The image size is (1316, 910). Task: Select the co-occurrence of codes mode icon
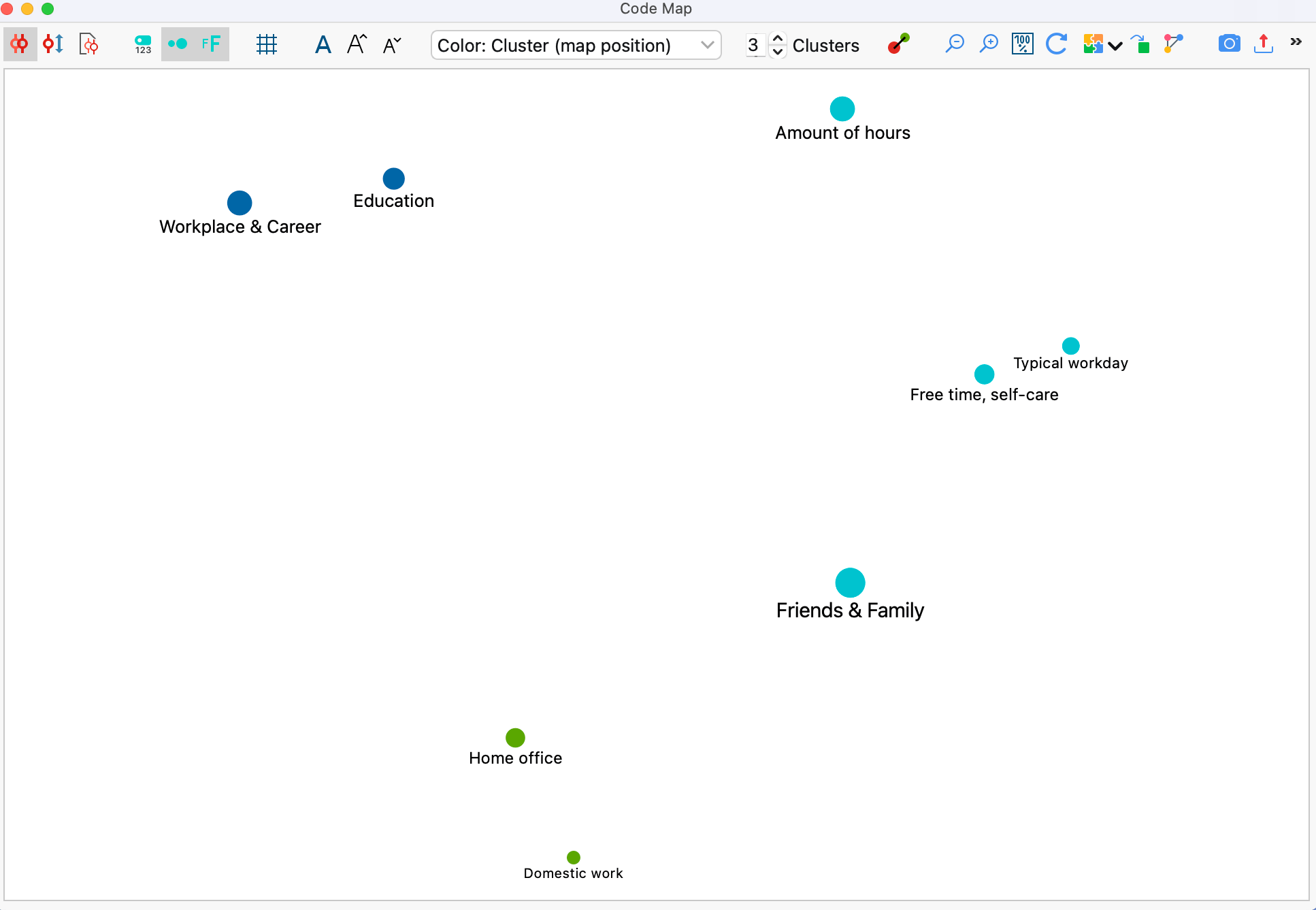click(x=19, y=44)
